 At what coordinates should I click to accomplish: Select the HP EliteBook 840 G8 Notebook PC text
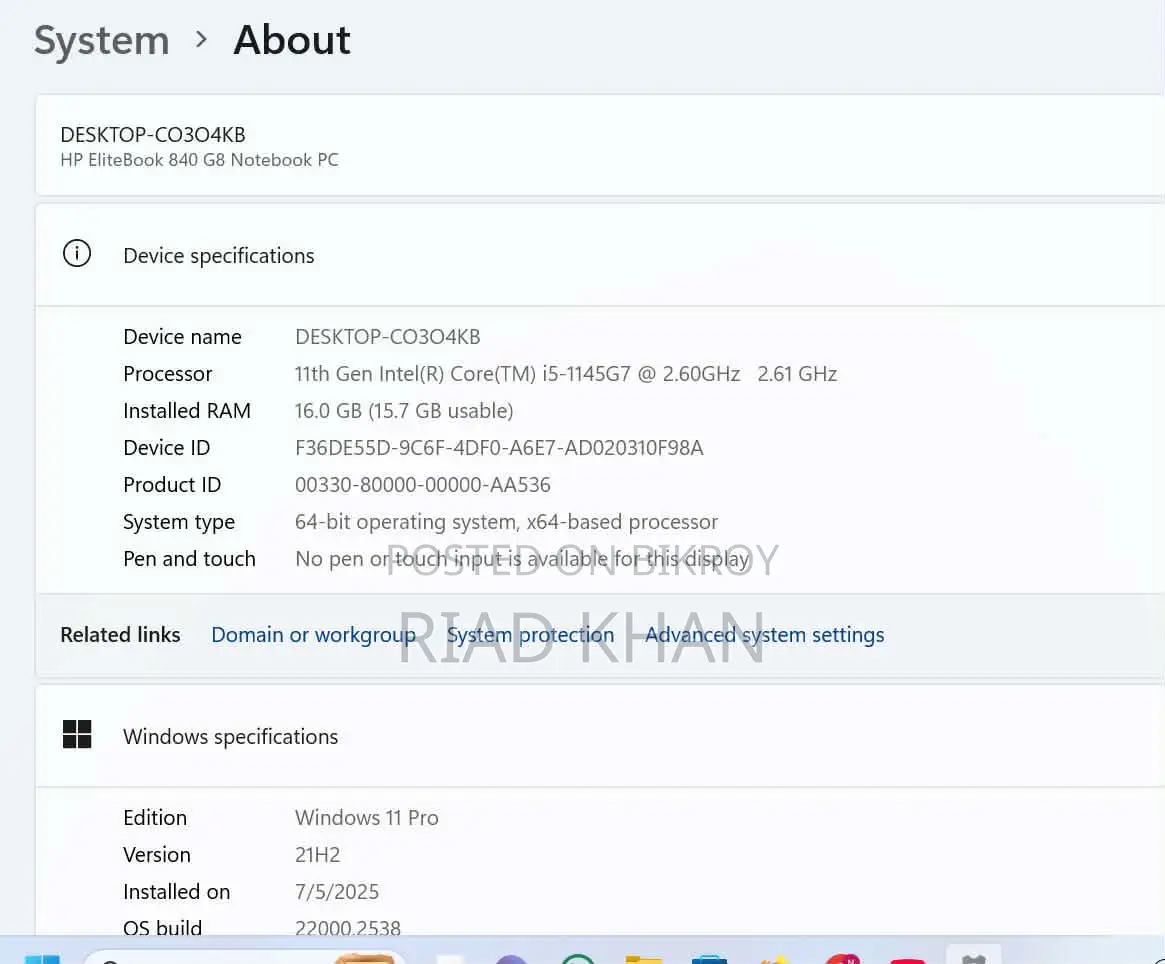pyautogui.click(x=199, y=160)
